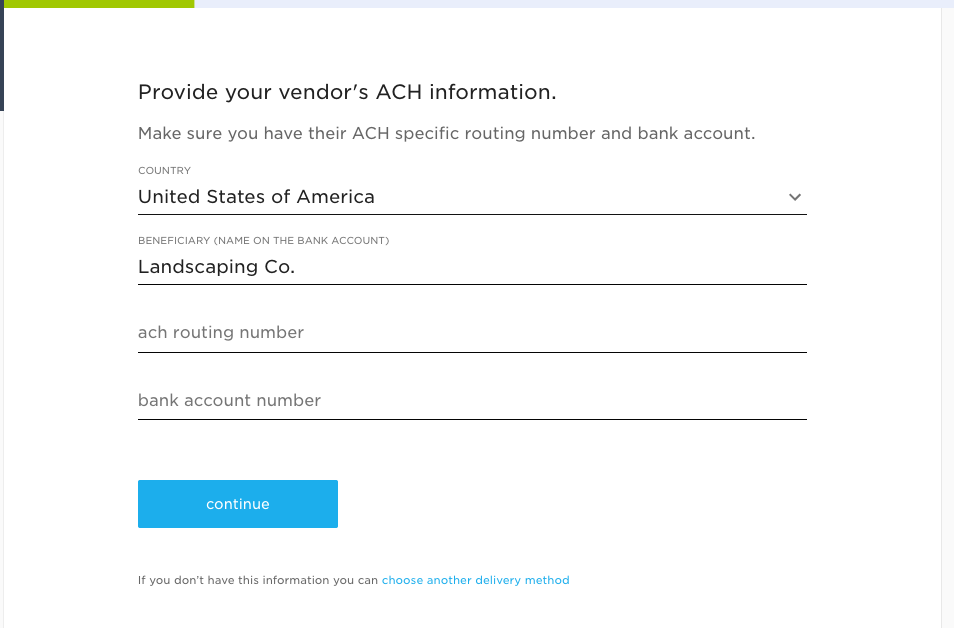Viewport: 954px width, 628px height.
Task: Click the underline beneath the ach routing number placeholder
Action: tap(472, 352)
